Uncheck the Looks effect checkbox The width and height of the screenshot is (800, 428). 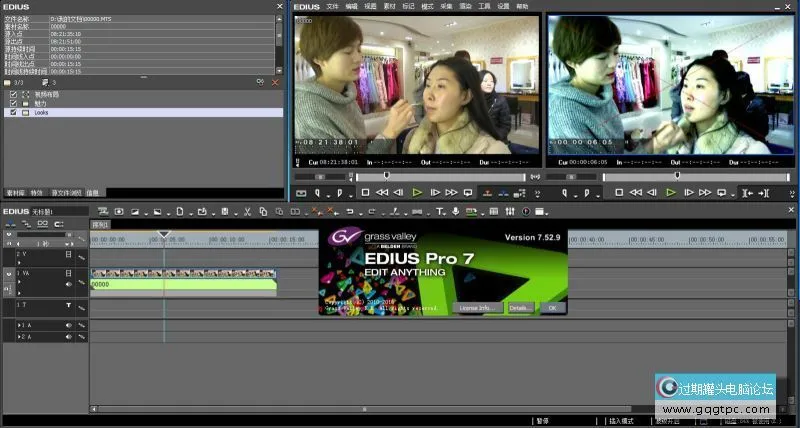click(13, 113)
